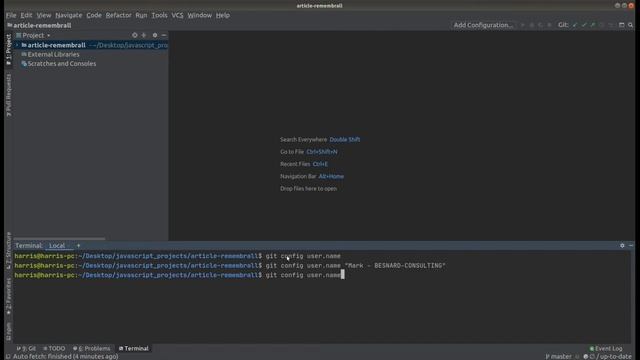
Task: Open Pull Requests side tab
Action: [8, 95]
